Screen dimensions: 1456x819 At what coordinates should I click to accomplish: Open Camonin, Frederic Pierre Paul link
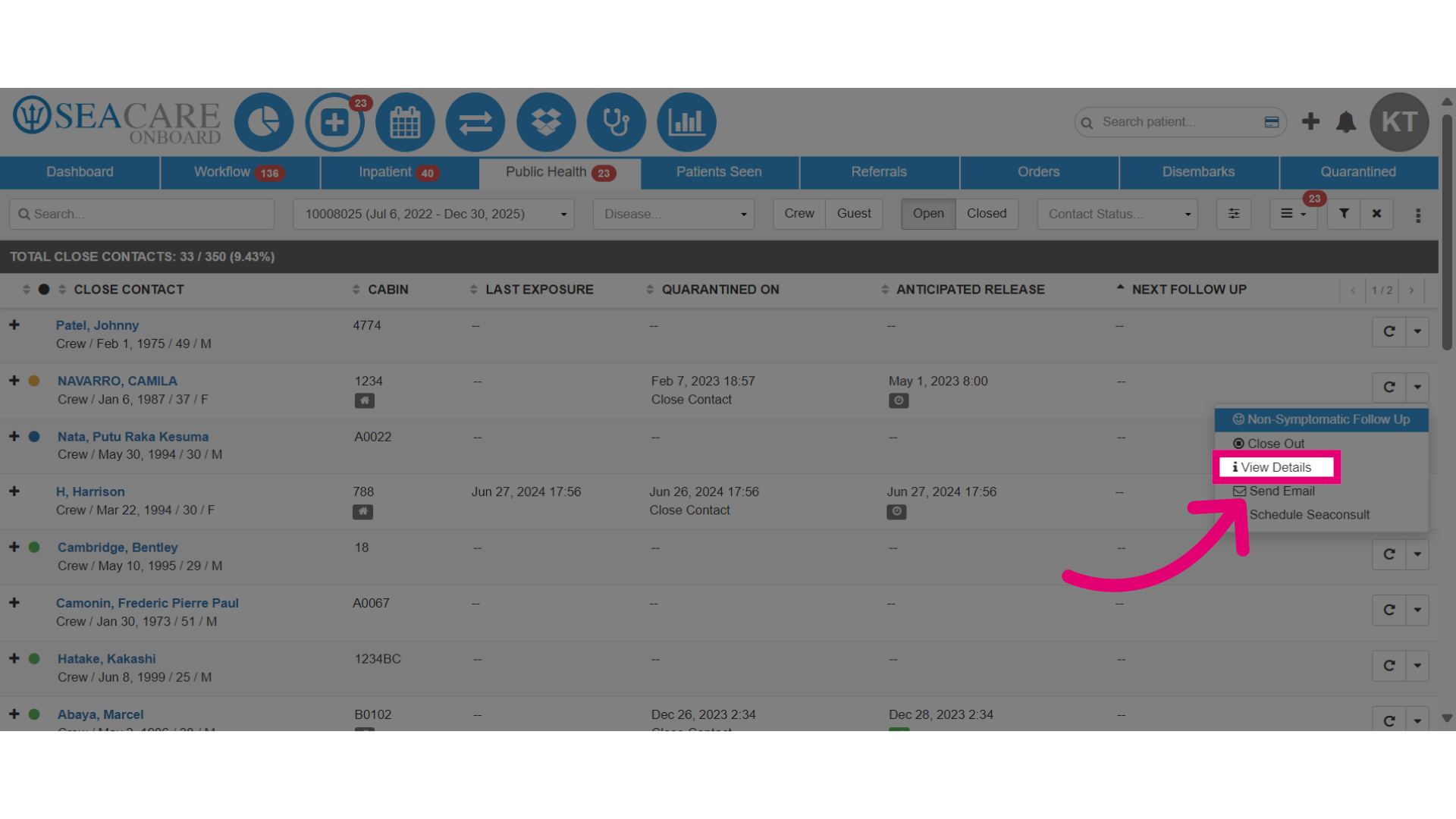[147, 603]
